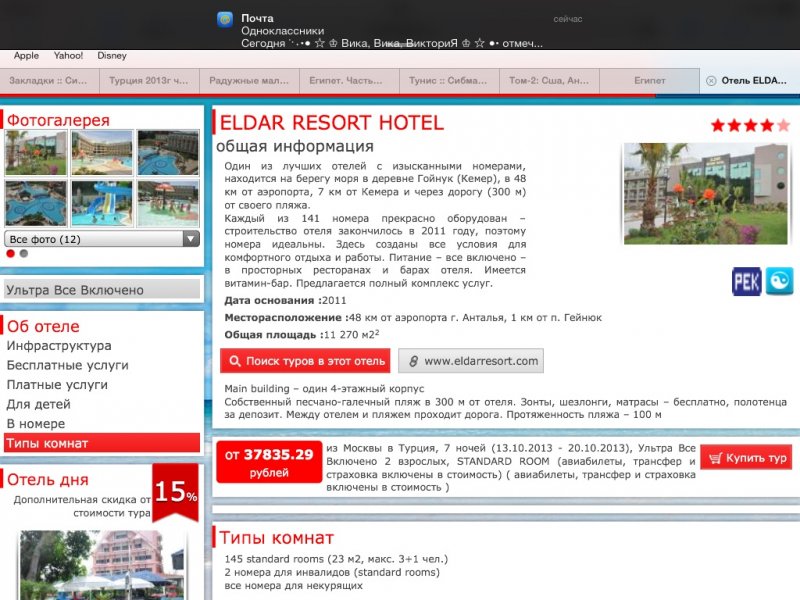Image resolution: width=800 pixels, height=600 pixels.
Task: Switch to the Египет tab
Action: point(649,81)
